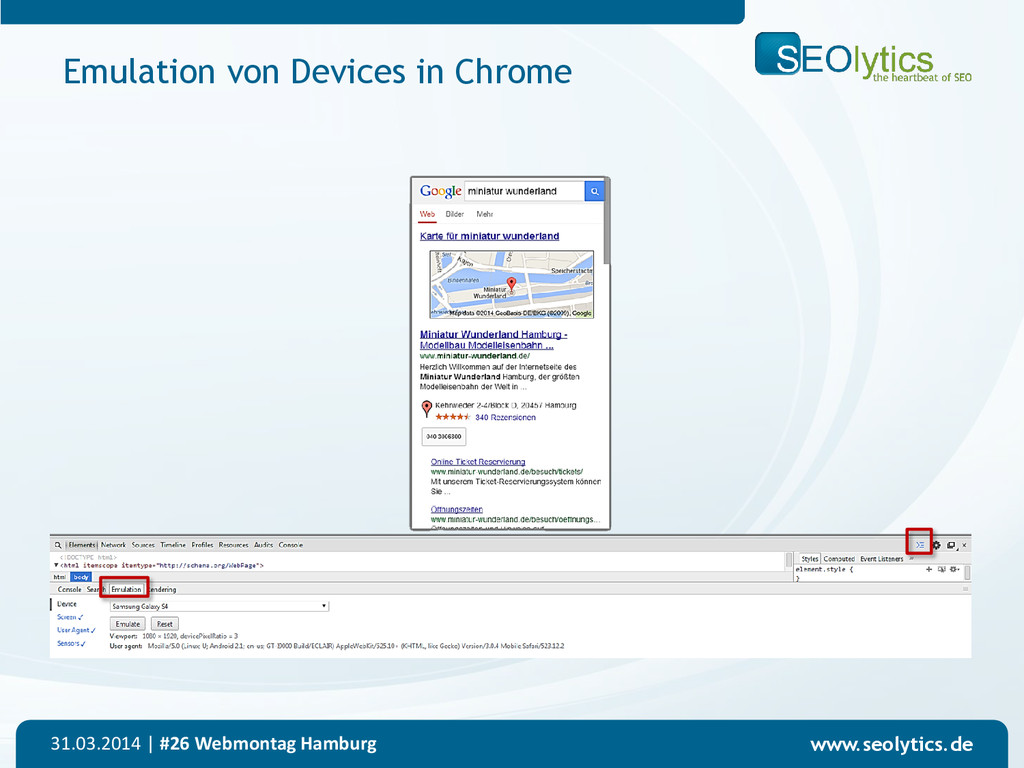
Task: Toggle element state icon in Styles pane
Action: click(941, 569)
